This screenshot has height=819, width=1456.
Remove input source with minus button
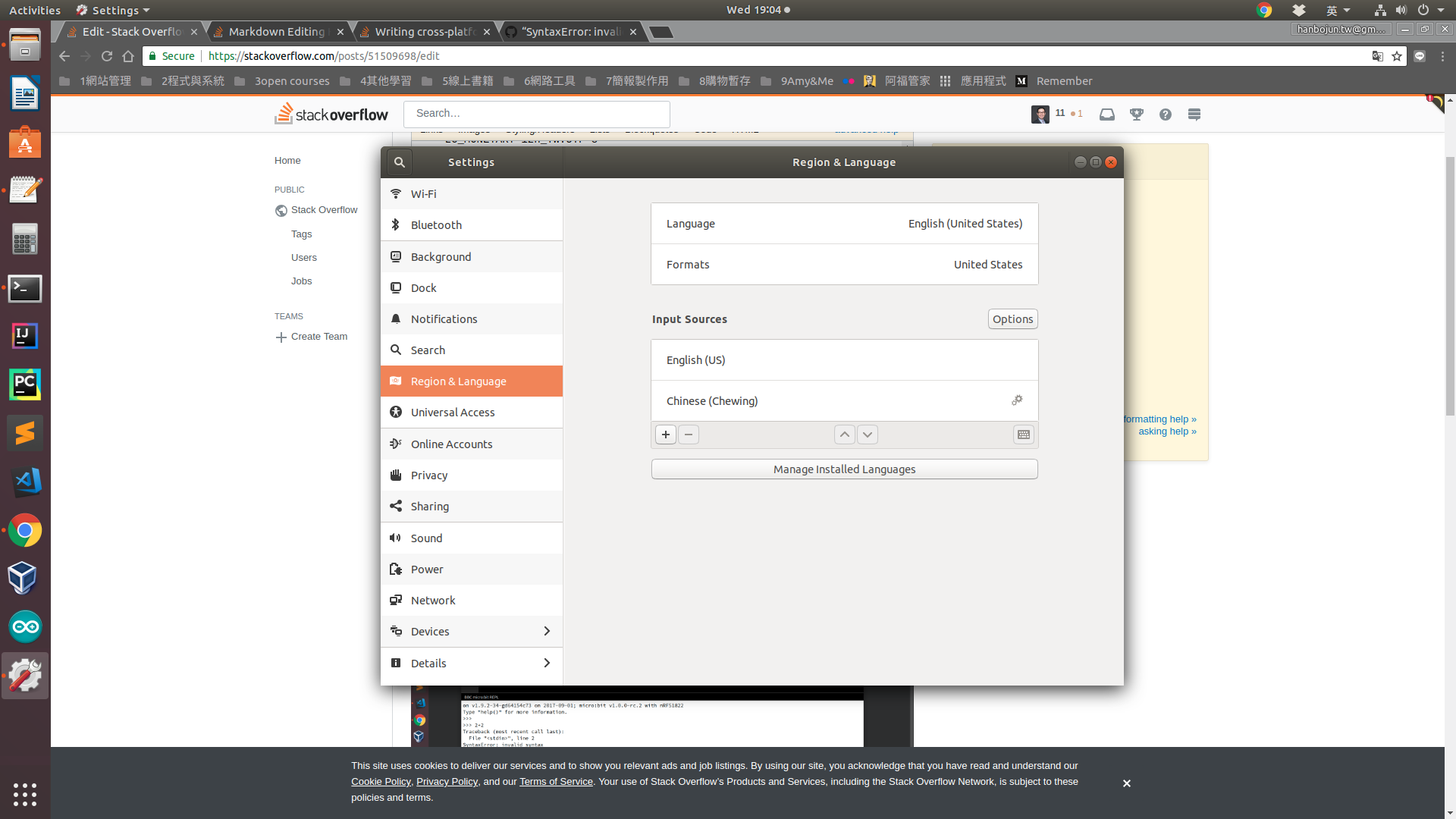pos(689,435)
